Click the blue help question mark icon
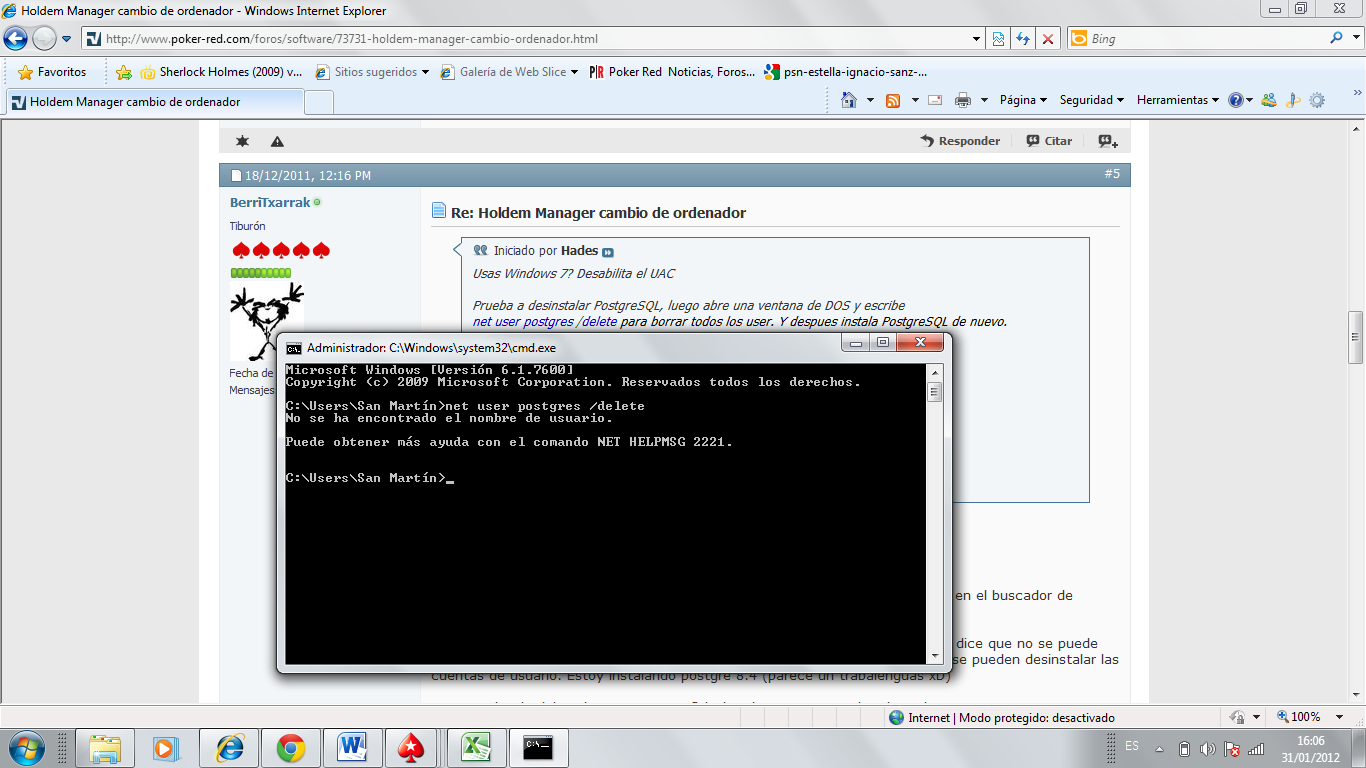This screenshot has width=1366, height=768. pos(1236,100)
